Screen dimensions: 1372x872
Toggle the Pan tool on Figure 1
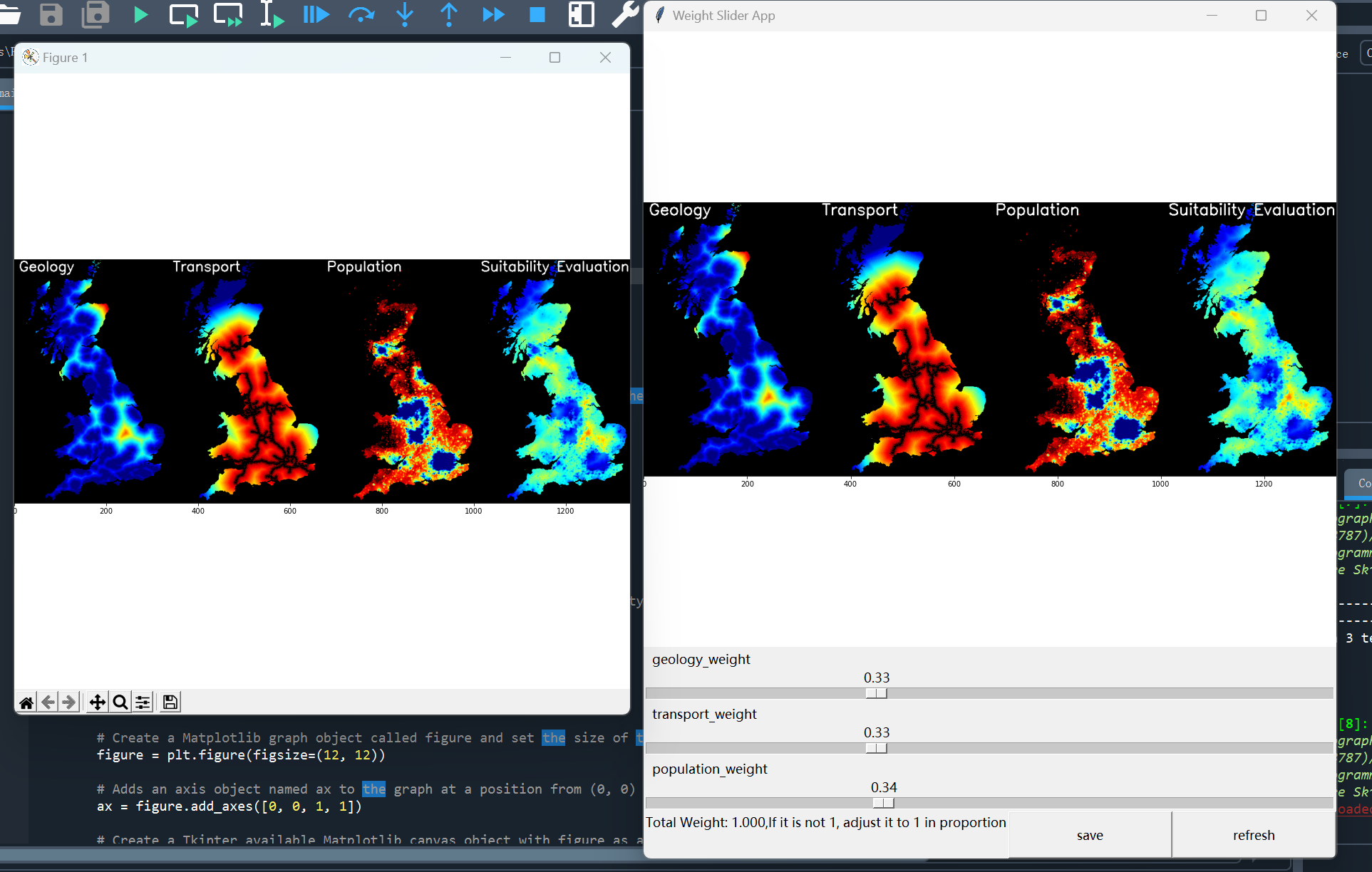point(96,702)
